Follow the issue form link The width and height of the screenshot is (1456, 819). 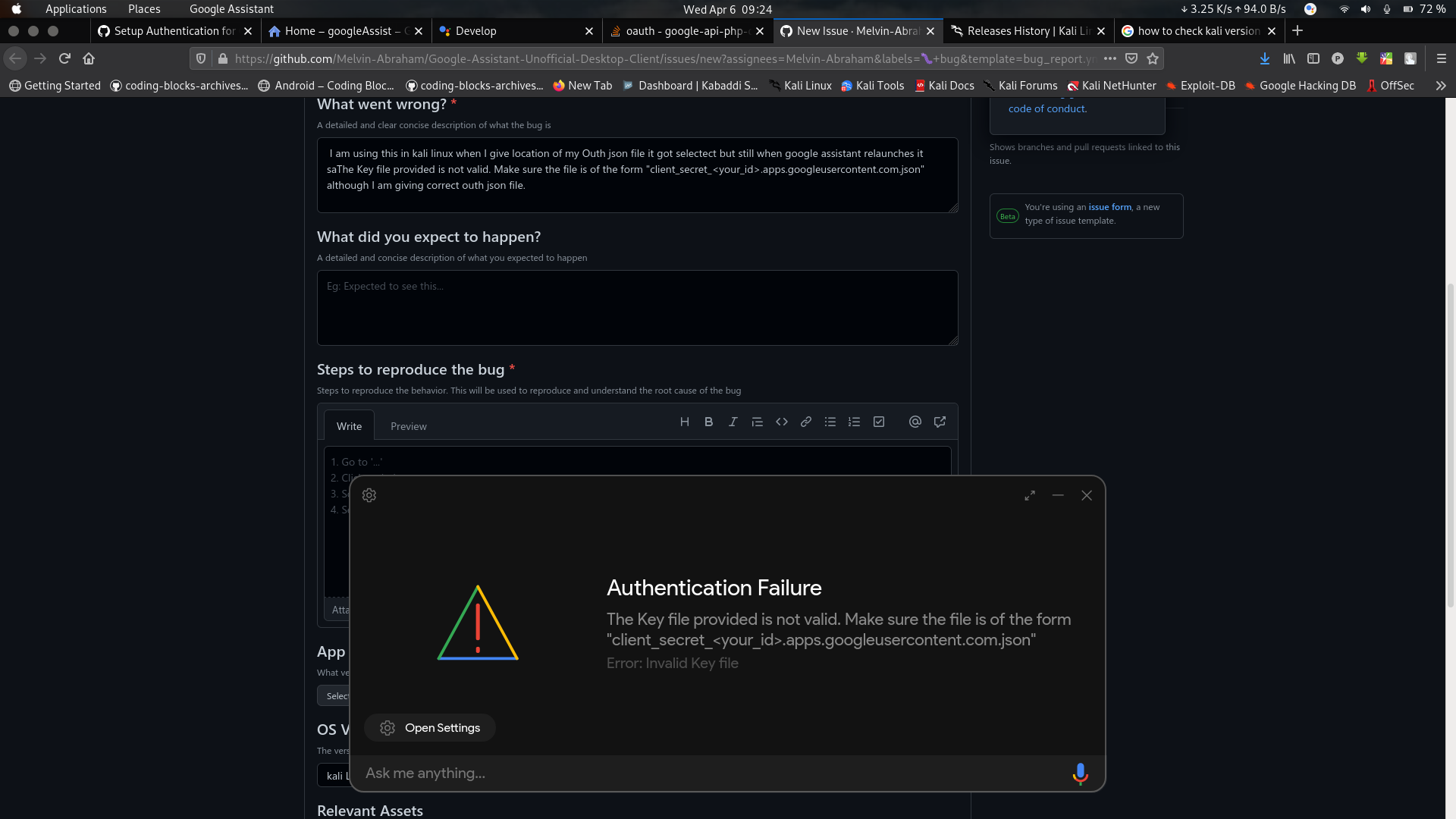pos(1109,206)
